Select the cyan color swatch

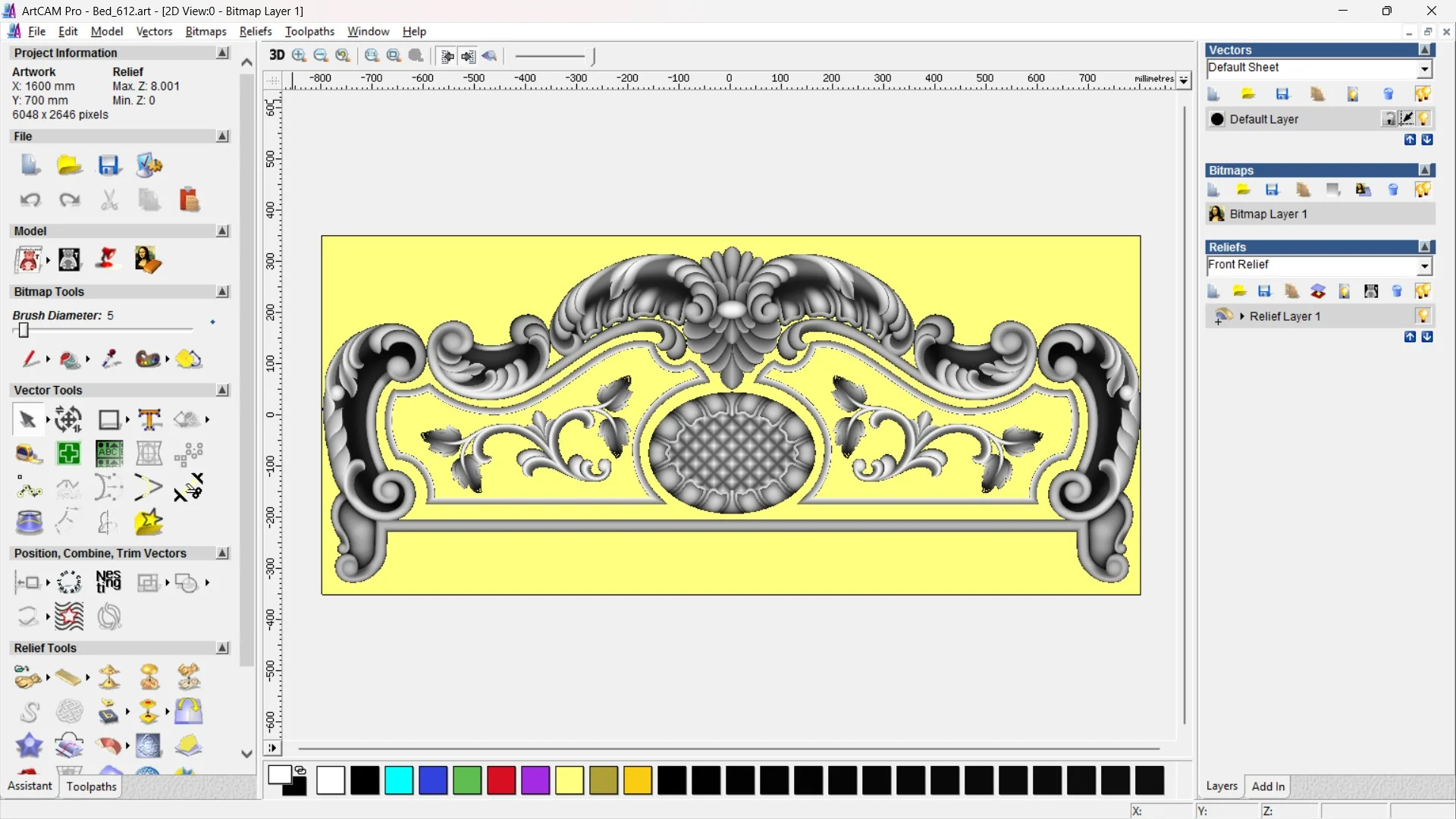(399, 780)
